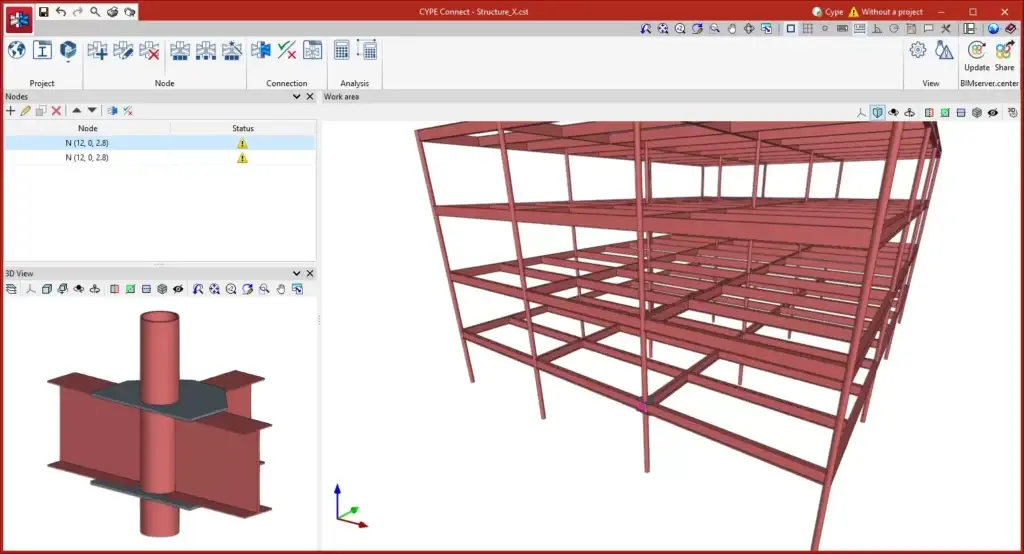Image resolution: width=1024 pixels, height=554 pixels.
Task: Click the undo arrow in quick access
Action: [x=60, y=12]
